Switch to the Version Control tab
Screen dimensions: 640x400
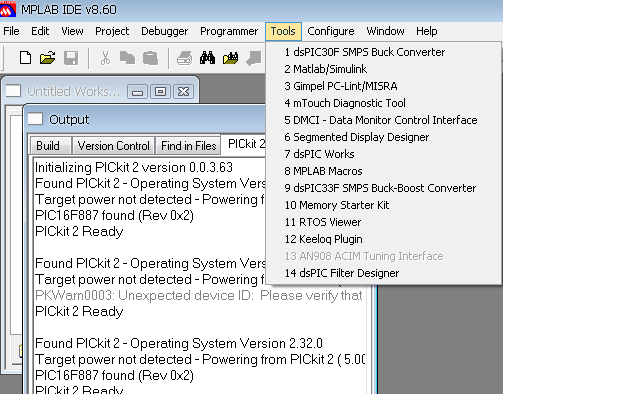pyautogui.click(x=113, y=146)
